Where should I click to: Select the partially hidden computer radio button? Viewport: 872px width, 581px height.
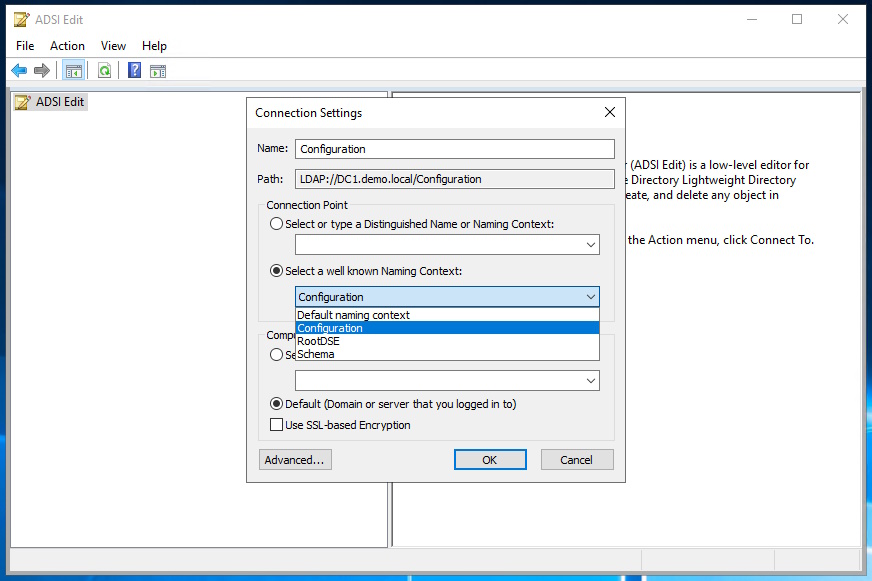[x=276, y=354]
